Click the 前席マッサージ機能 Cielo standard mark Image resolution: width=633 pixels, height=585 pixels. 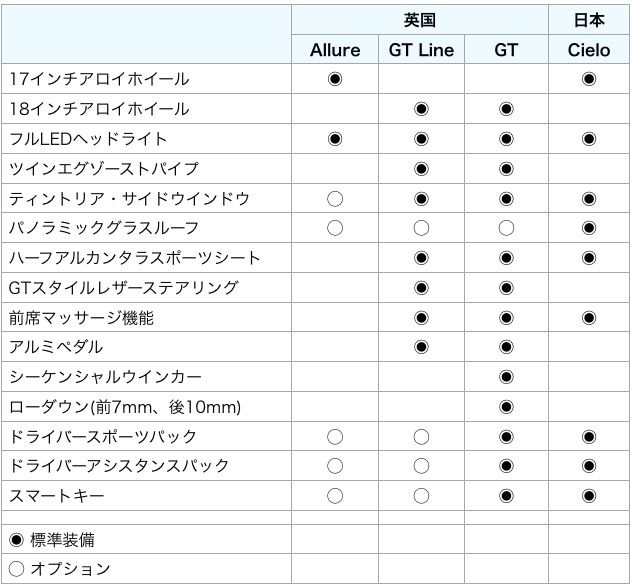[x=589, y=318]
